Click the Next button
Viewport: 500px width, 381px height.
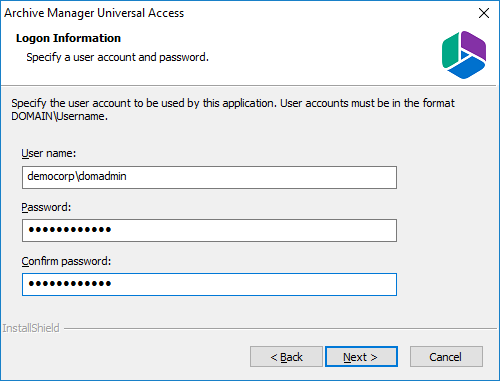(361, 357)
